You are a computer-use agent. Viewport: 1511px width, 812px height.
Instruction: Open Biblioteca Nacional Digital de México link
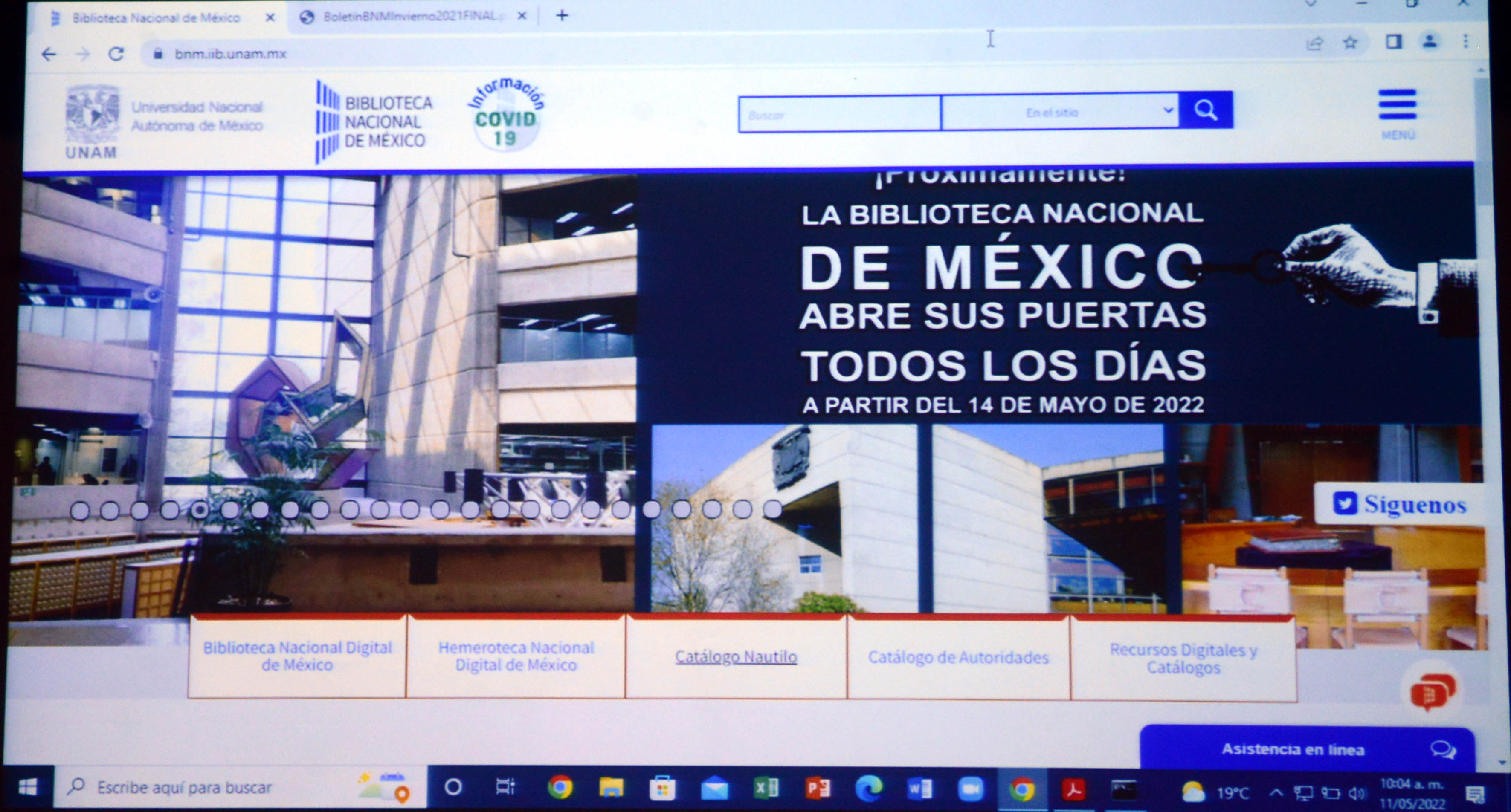pos(297,656)
